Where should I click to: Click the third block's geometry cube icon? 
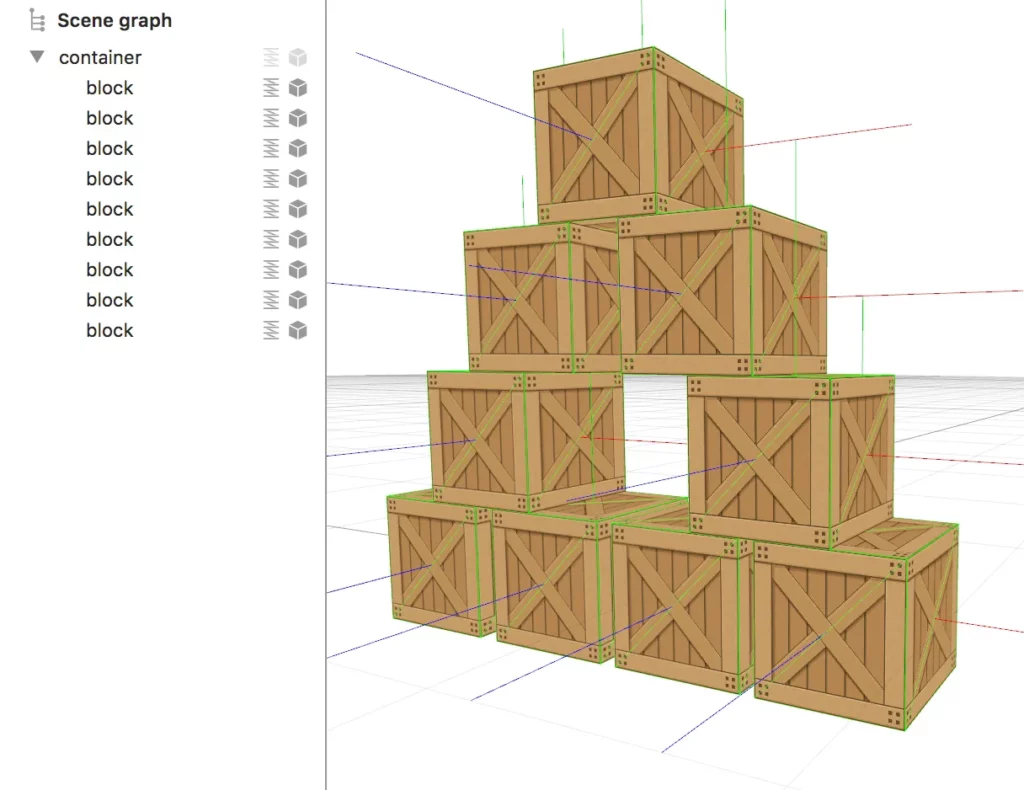(x=298, y=148)
